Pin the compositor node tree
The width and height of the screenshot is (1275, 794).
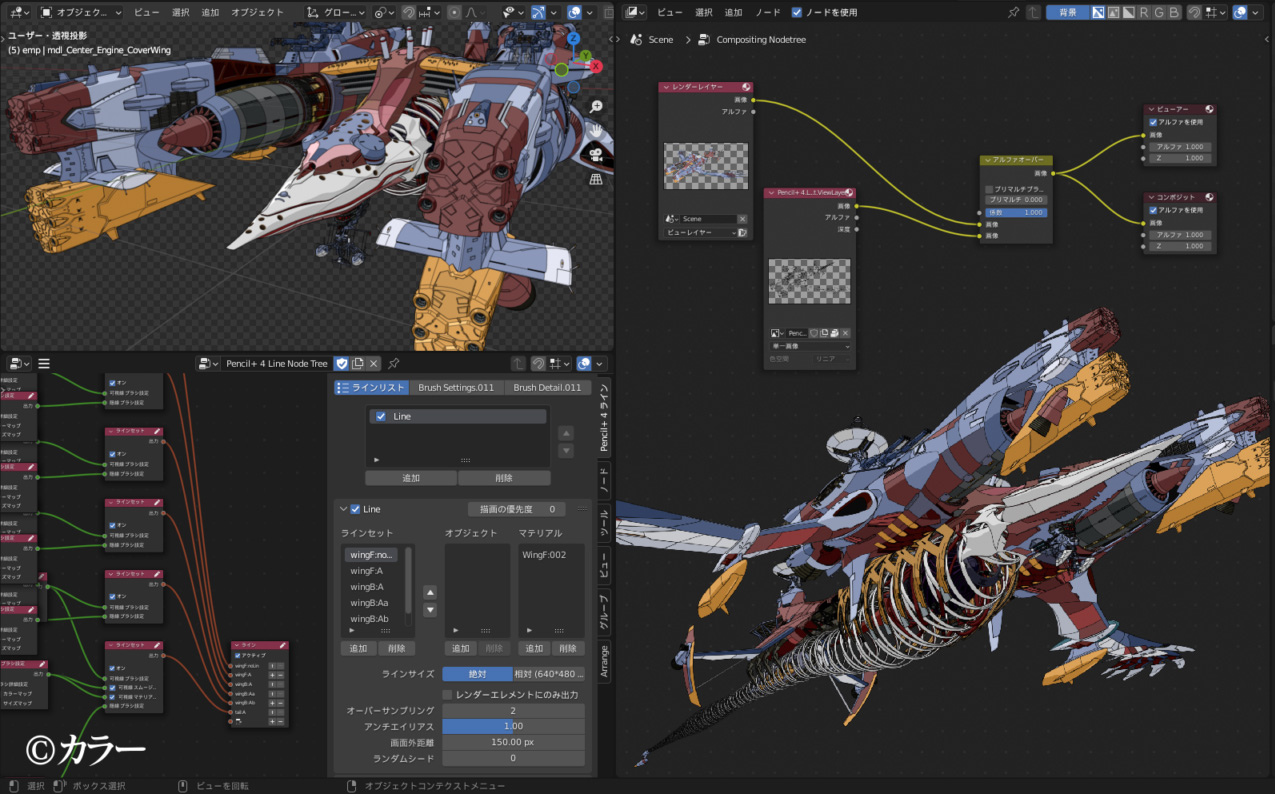pyautogui.click(x=1014, y=13)
